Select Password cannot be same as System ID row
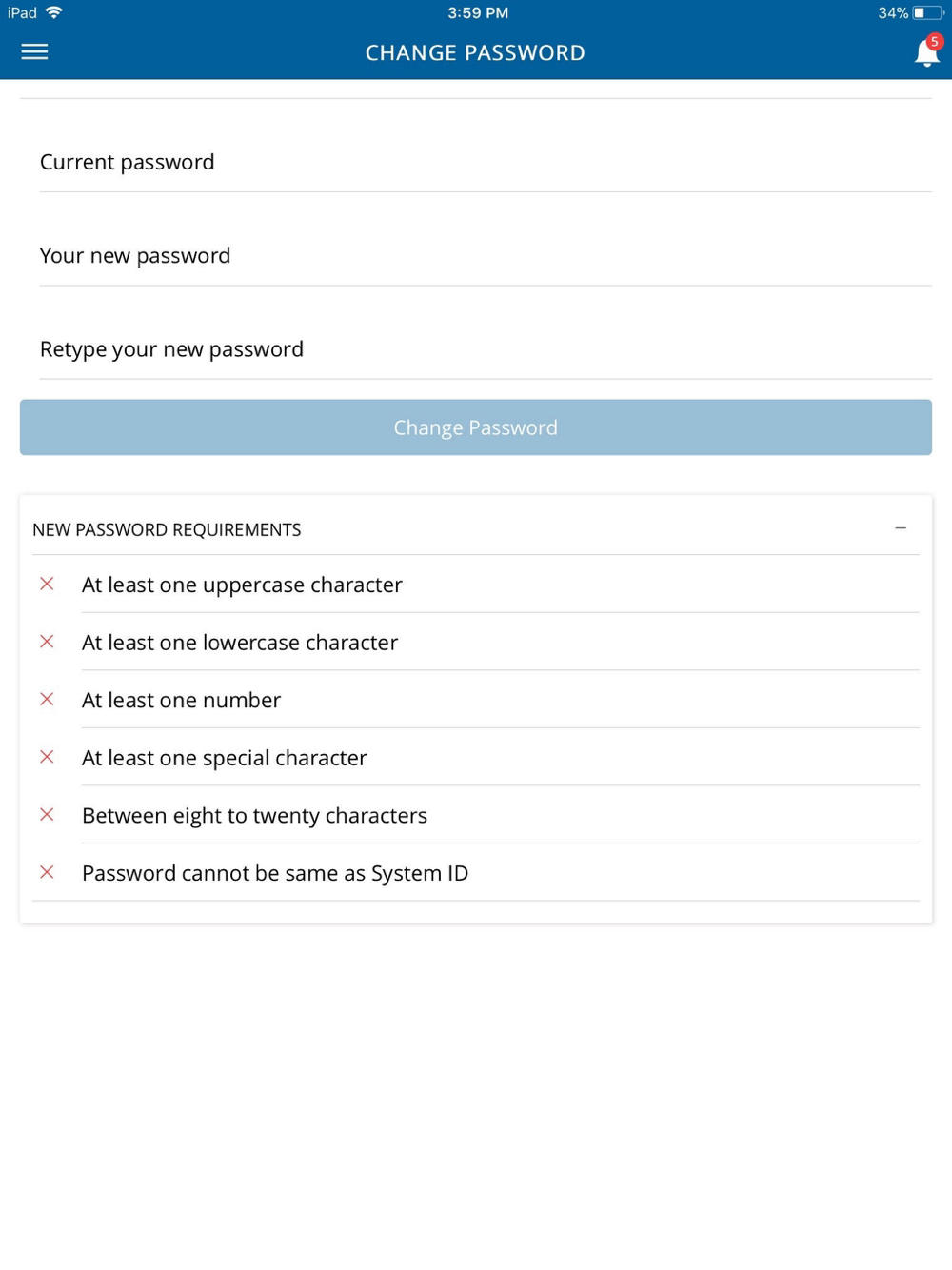The image size is (952, 1270). (x=476, y=873)
